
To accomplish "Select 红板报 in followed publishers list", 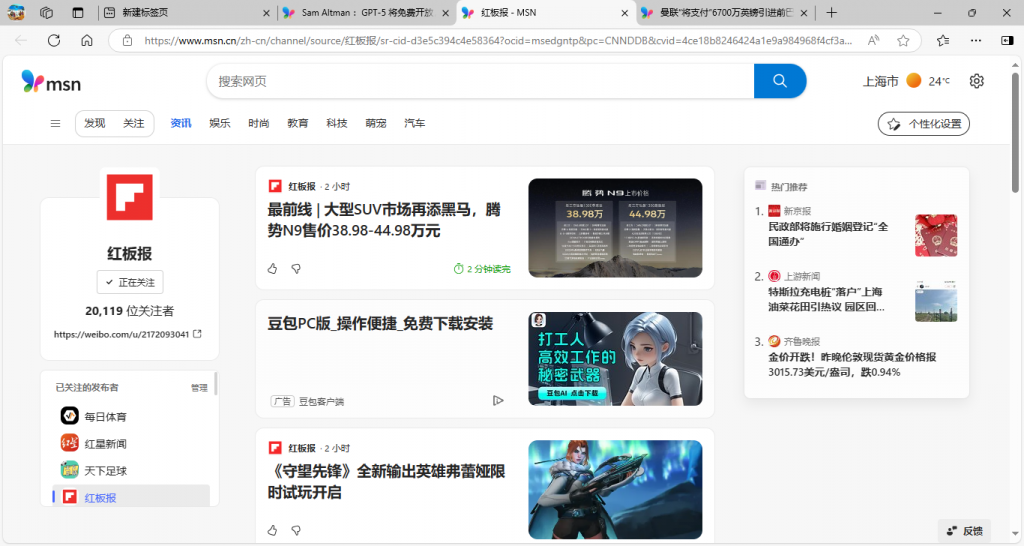I will [x=131, y=497].
